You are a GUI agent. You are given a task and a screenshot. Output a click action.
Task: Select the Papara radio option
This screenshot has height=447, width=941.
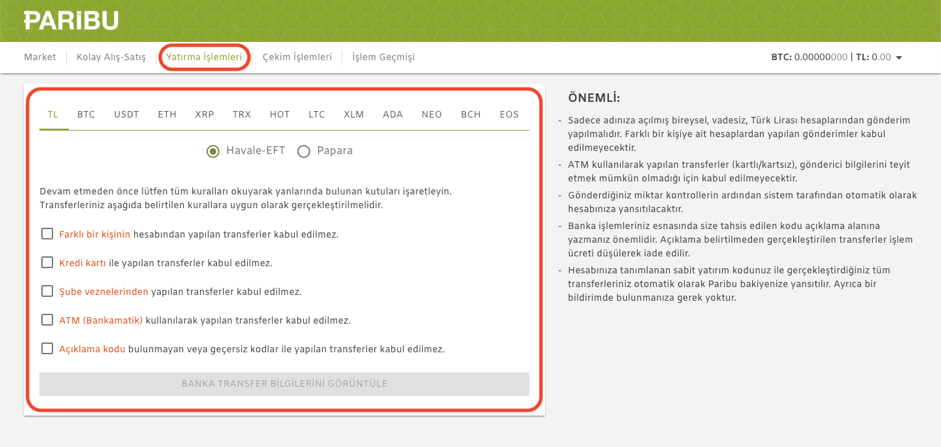304,151
